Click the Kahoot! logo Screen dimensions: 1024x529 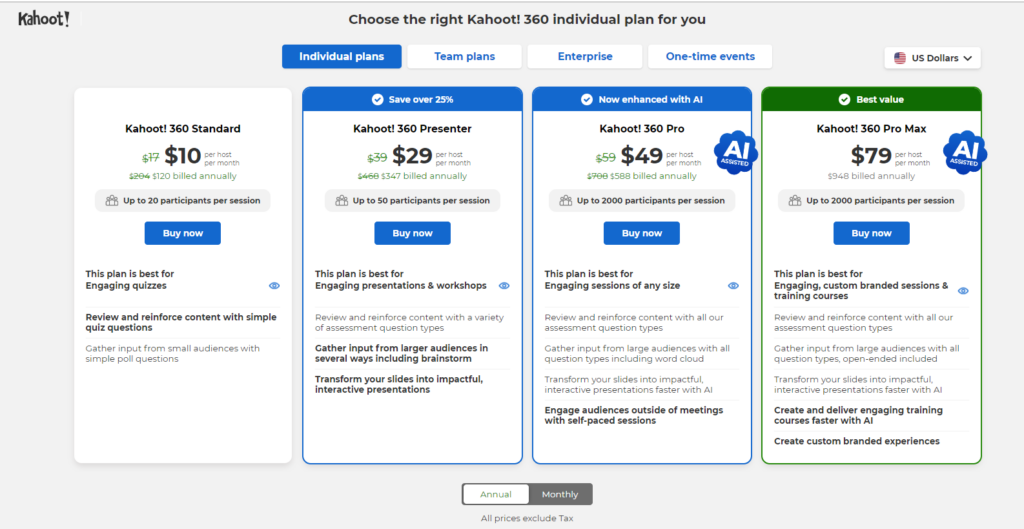(x=44, y=20)
